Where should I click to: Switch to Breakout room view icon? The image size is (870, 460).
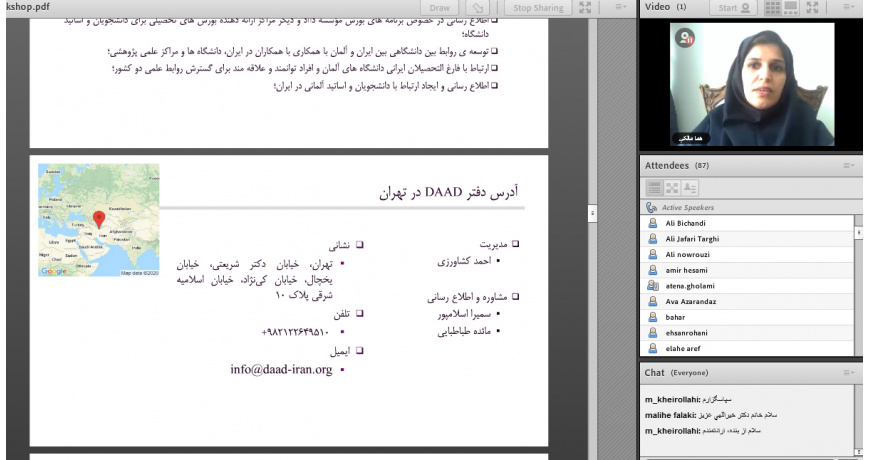(672, 188)
